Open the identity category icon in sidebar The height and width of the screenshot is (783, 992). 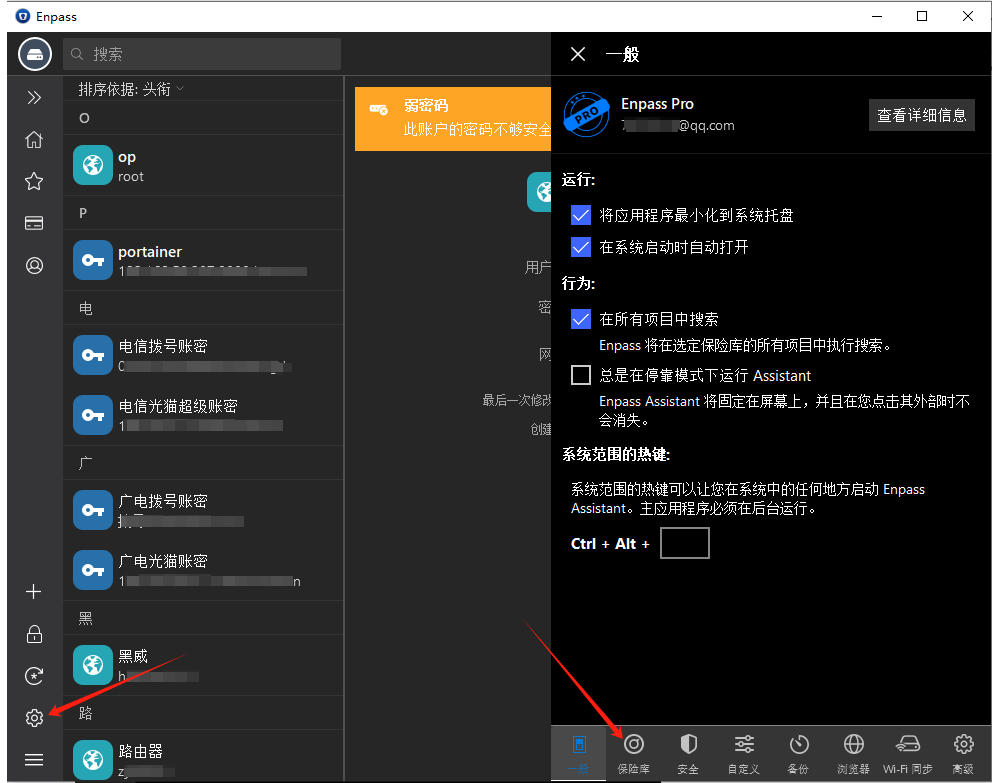(34, 266)
